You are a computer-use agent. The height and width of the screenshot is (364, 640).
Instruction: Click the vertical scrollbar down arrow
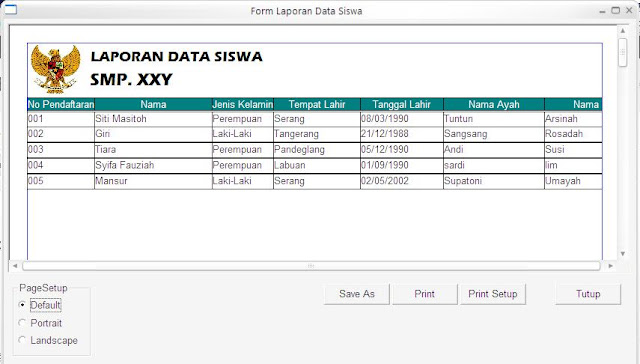tap(622, 253)
